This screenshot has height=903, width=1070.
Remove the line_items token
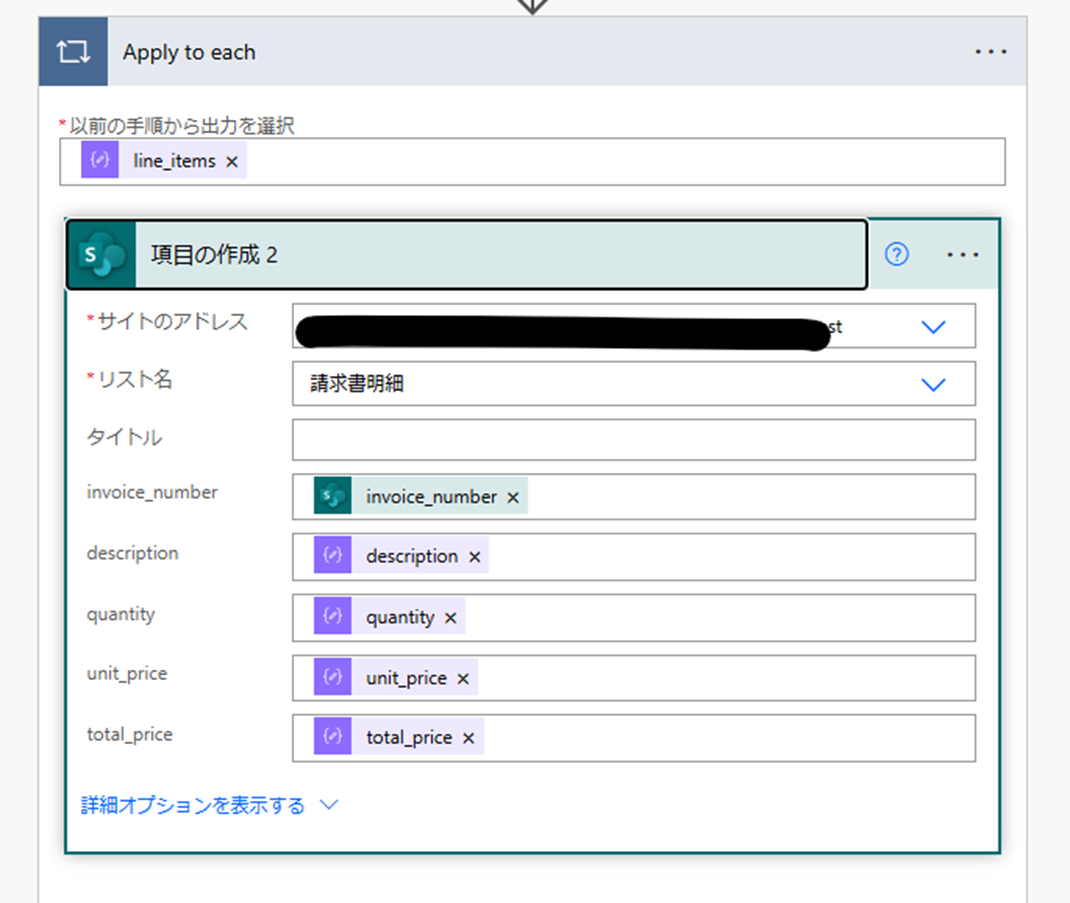232,162
